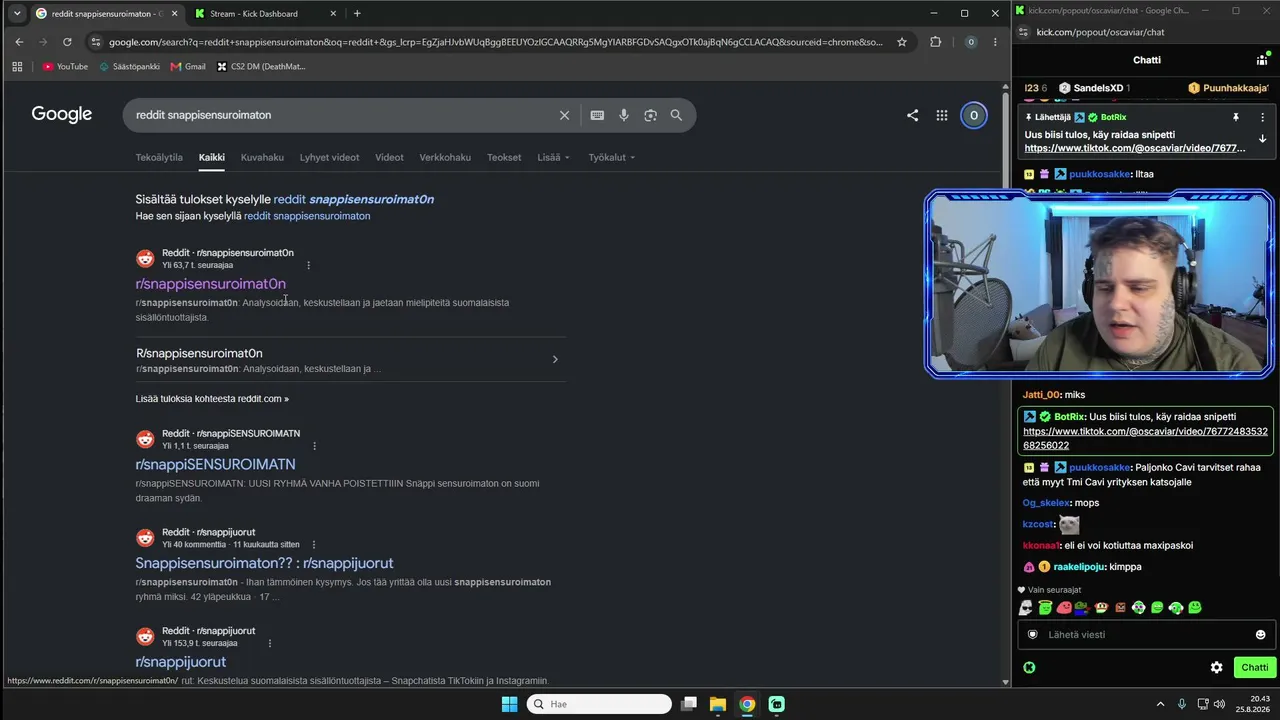The width and height of the screenshot is (1280, 720).
Task: Open the Säästöpankki bookmark
Action: coord(129,67)
